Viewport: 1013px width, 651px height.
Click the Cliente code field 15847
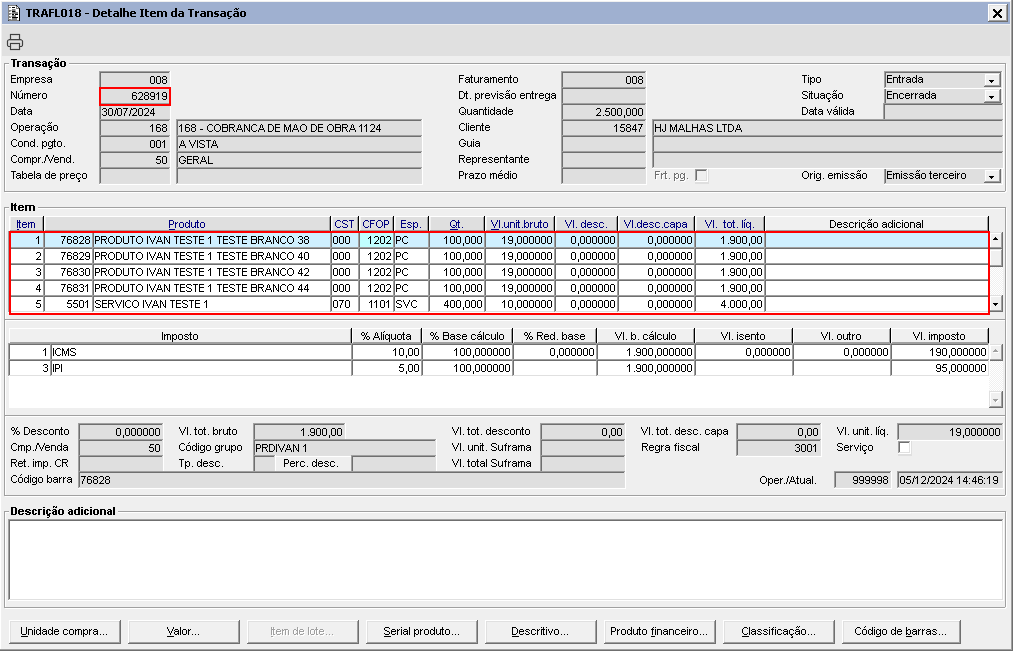point(603,128)
